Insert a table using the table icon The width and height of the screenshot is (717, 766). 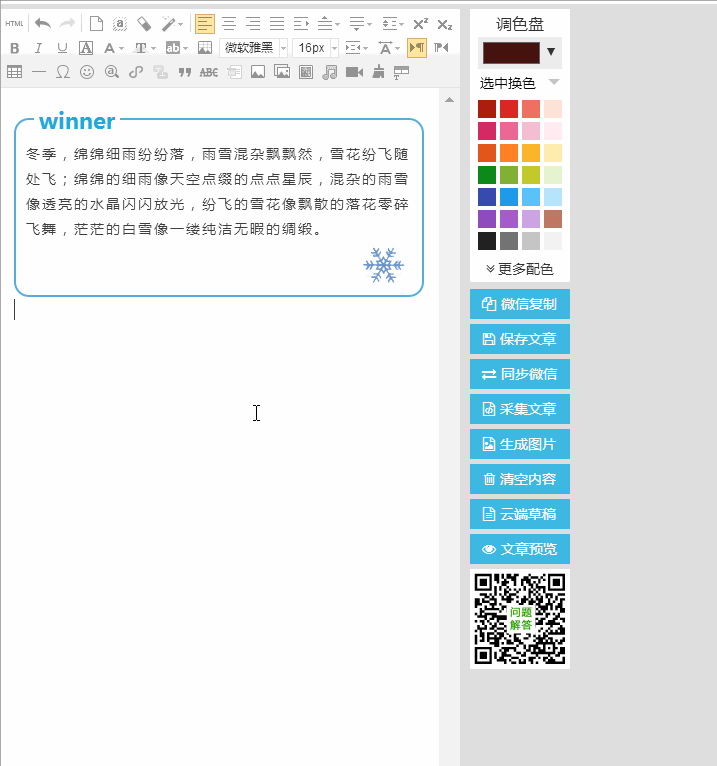pos(14,72)
